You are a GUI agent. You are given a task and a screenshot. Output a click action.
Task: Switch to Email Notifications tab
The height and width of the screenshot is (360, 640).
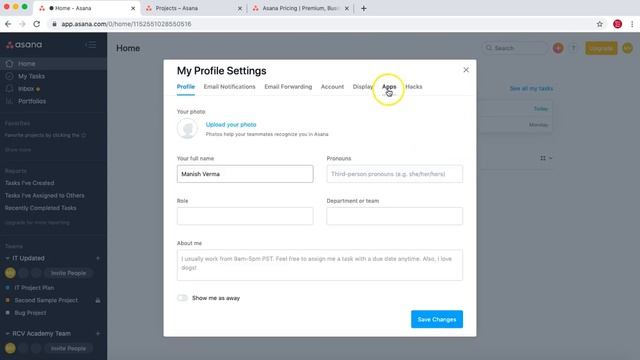coord(229,87)
